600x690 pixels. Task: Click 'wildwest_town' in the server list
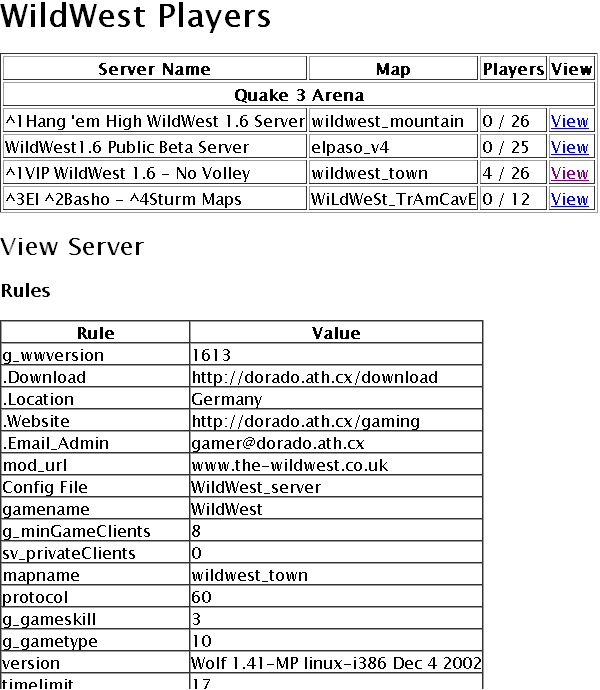tap(393, 172)
